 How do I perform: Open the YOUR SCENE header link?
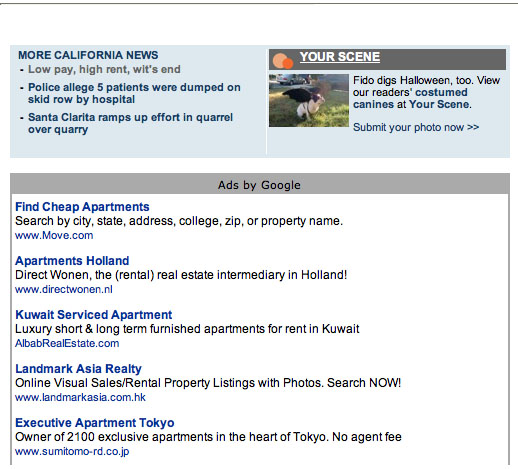[x=340, y=57]
